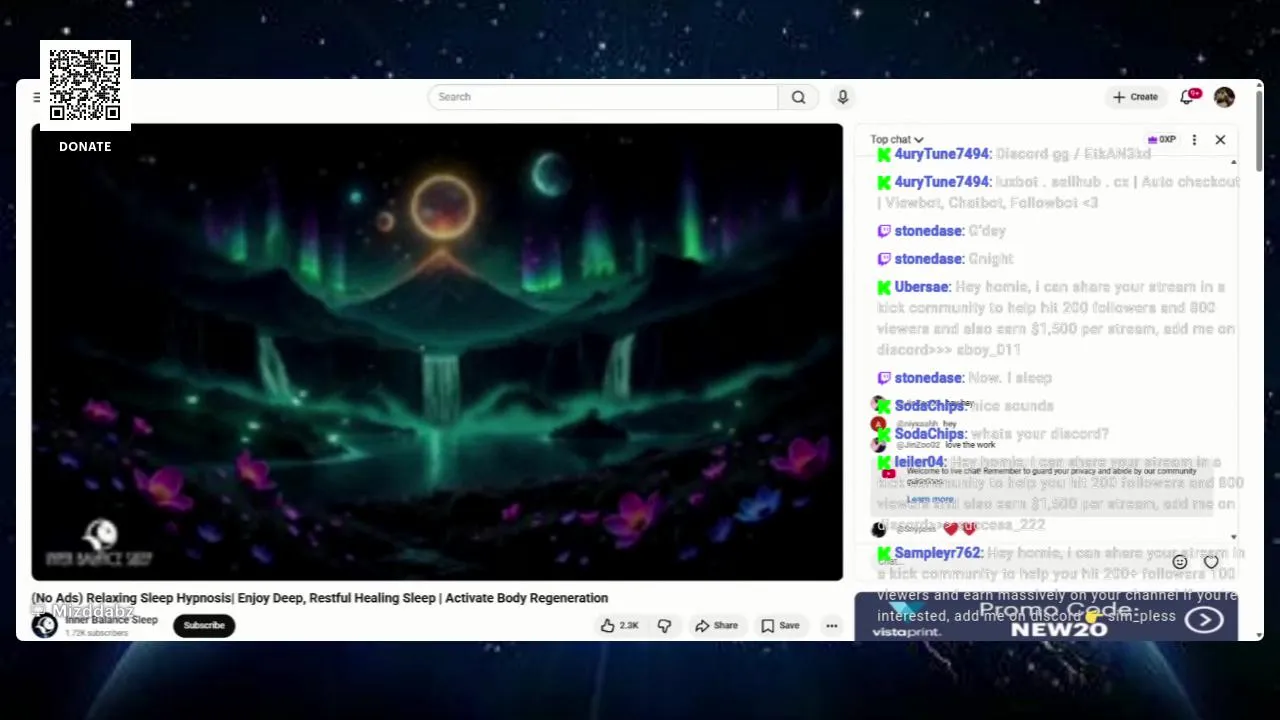The image size is (1280, 720).
Task: Send a heart reaction in chat
Action: tap(1211, 562)
